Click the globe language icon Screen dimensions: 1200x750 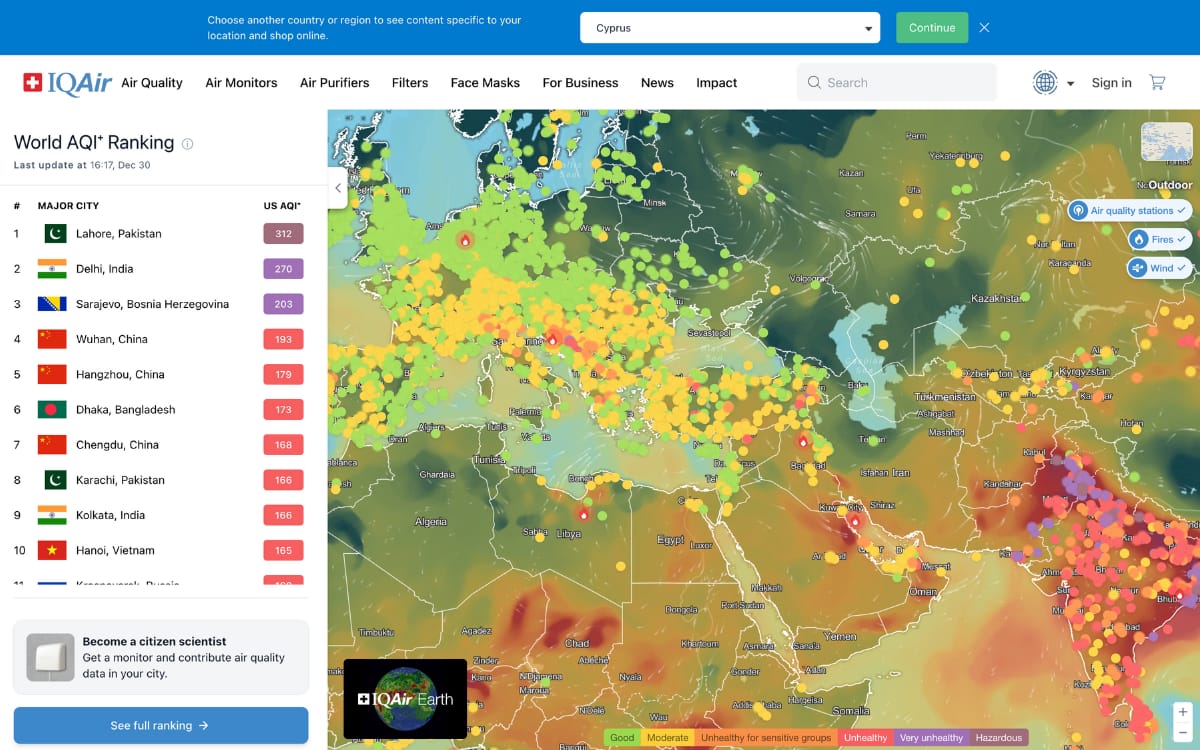point(1045,83)
